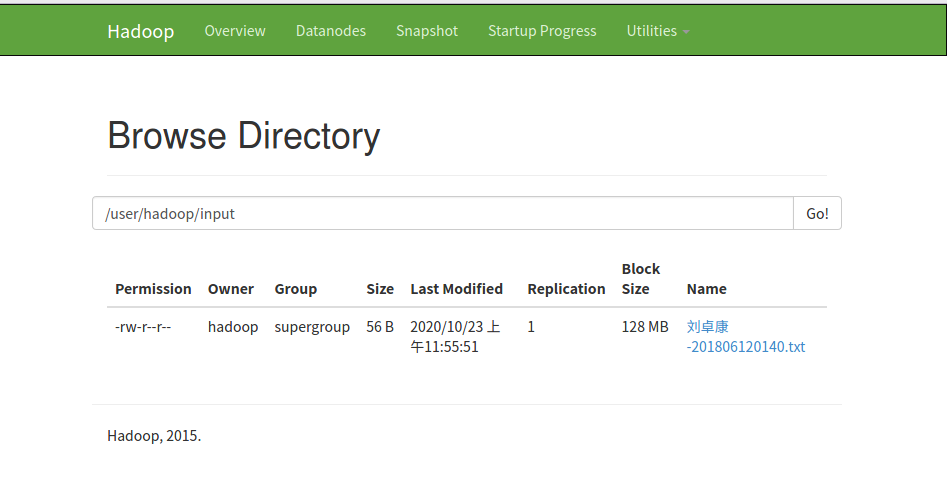Open the Startup Progress page

tap(542, 31)
